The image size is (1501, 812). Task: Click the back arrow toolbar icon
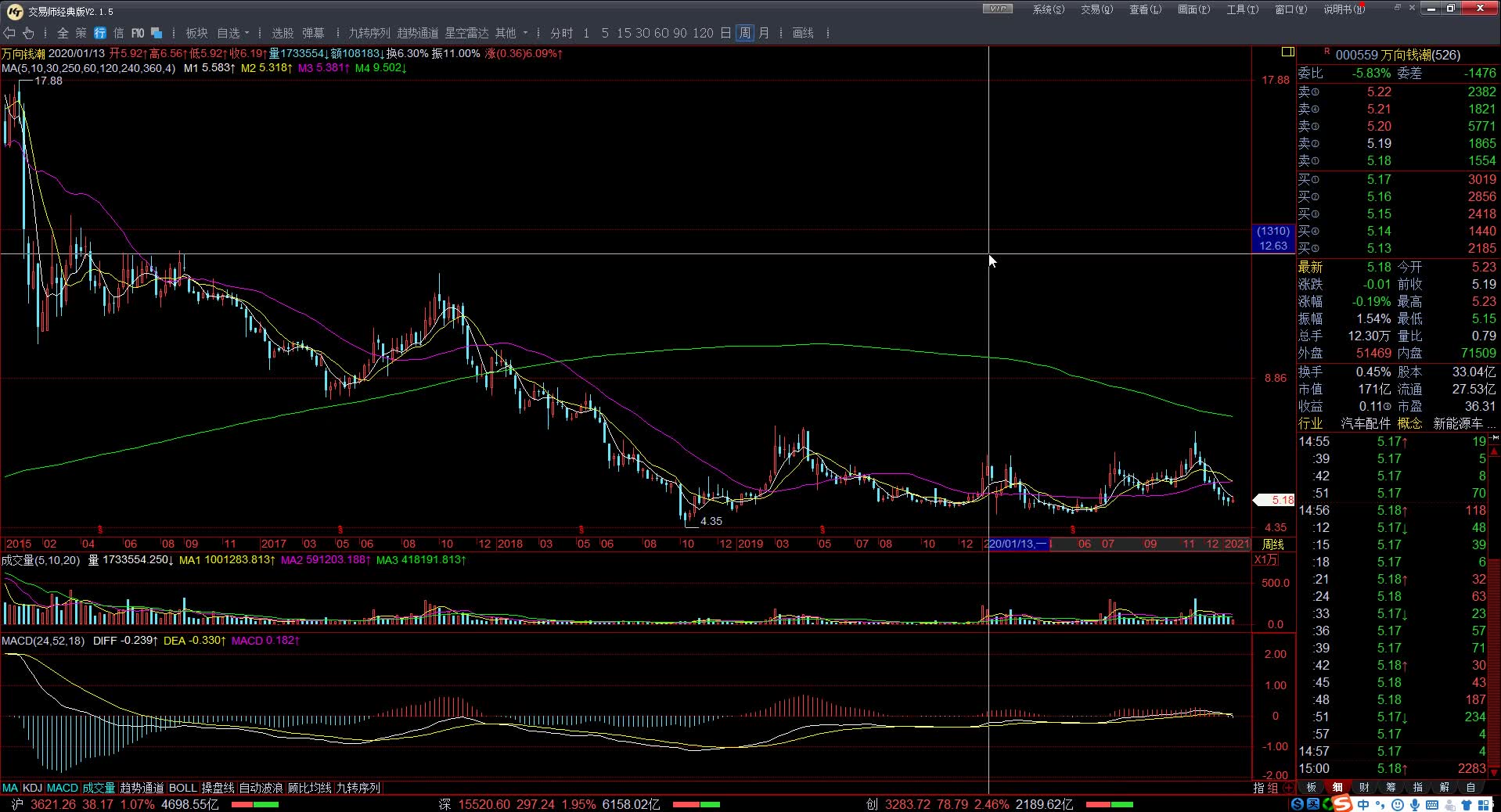9,33
